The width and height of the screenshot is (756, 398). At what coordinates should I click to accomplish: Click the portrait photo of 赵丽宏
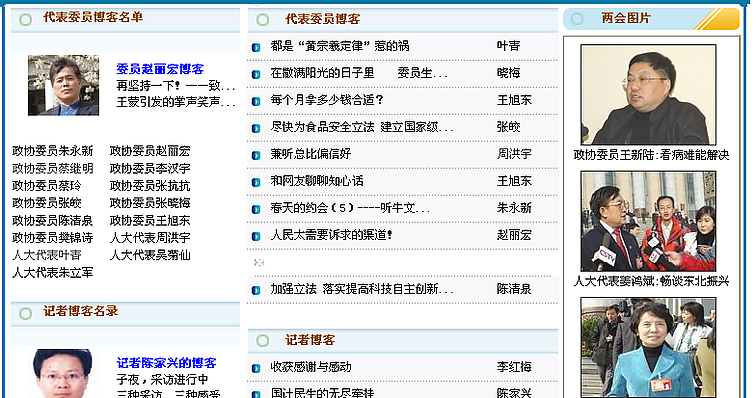tap(64, 85)
